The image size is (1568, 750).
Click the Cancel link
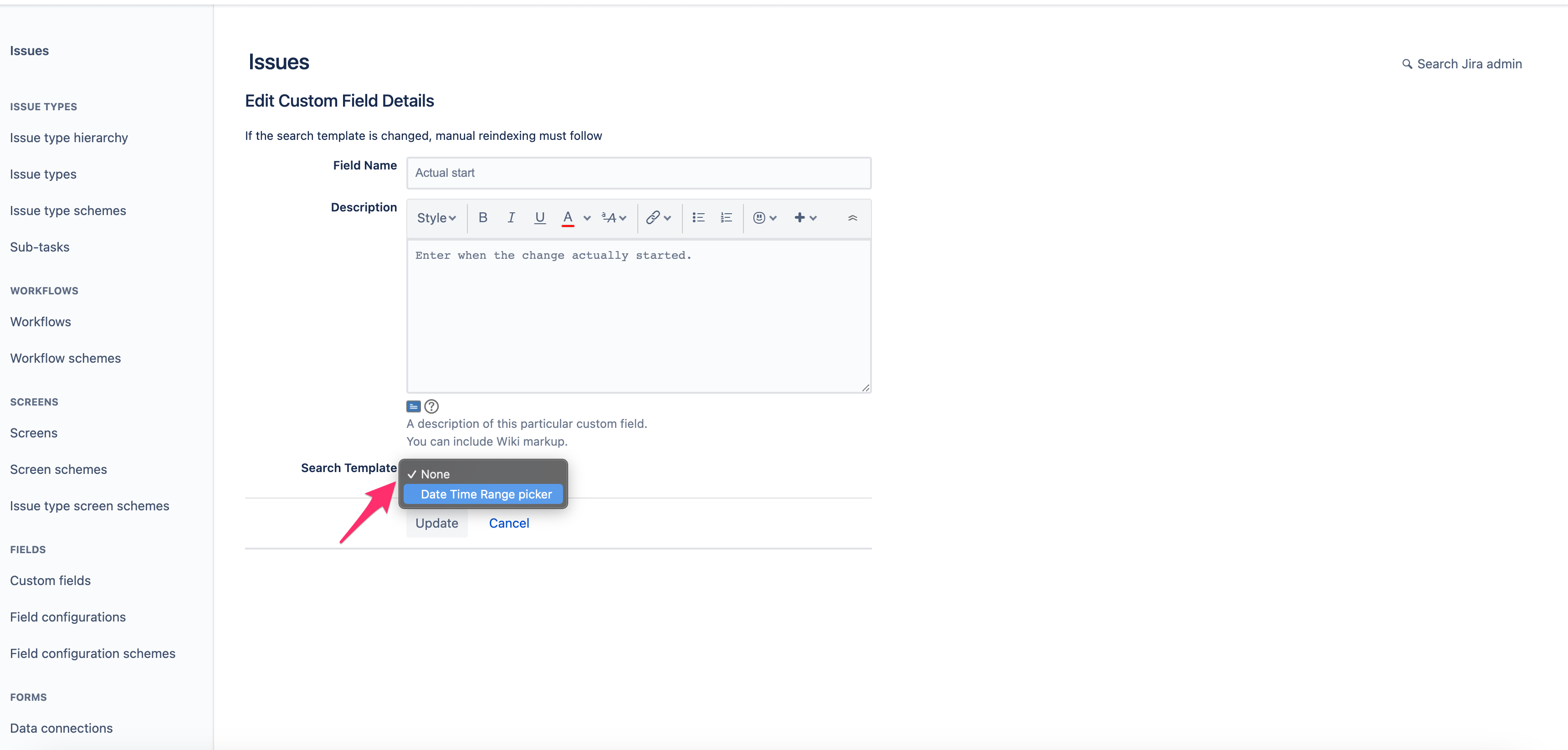(509, 523)
